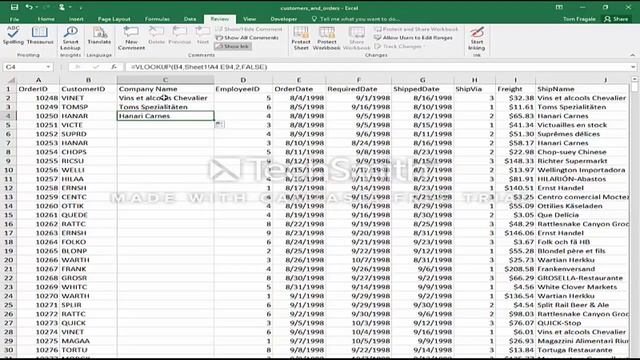Click Protect and Share Workbook

[x=416, y=29]
